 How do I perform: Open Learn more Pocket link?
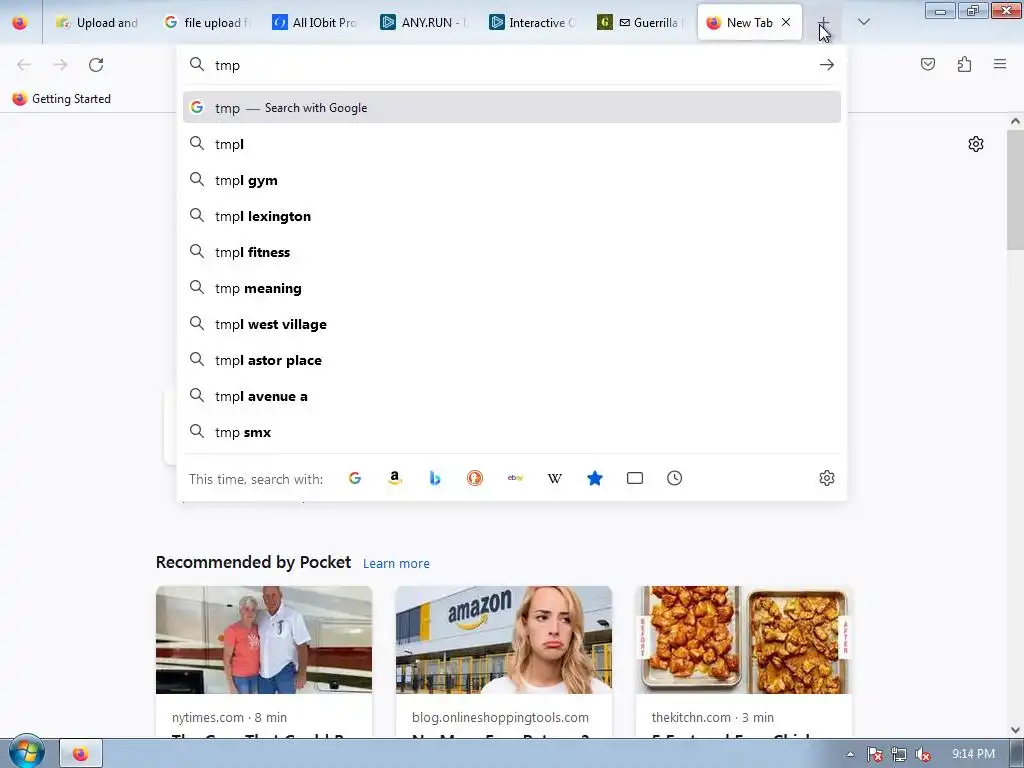tap(396, 564)
